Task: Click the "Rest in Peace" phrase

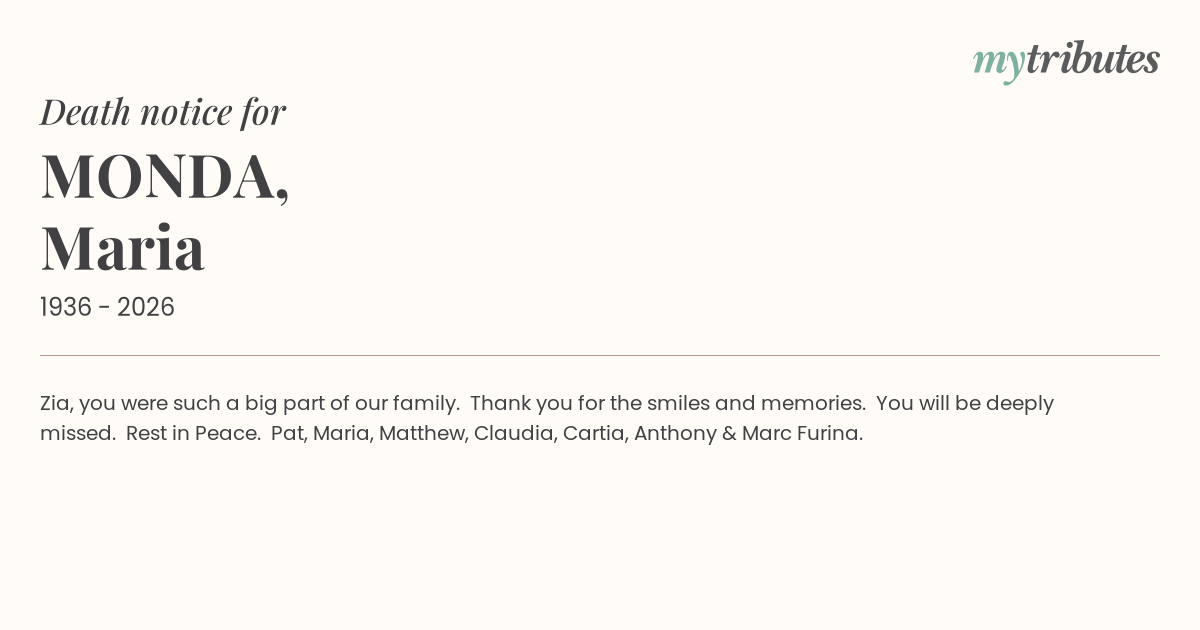Action: click(192, 433)
